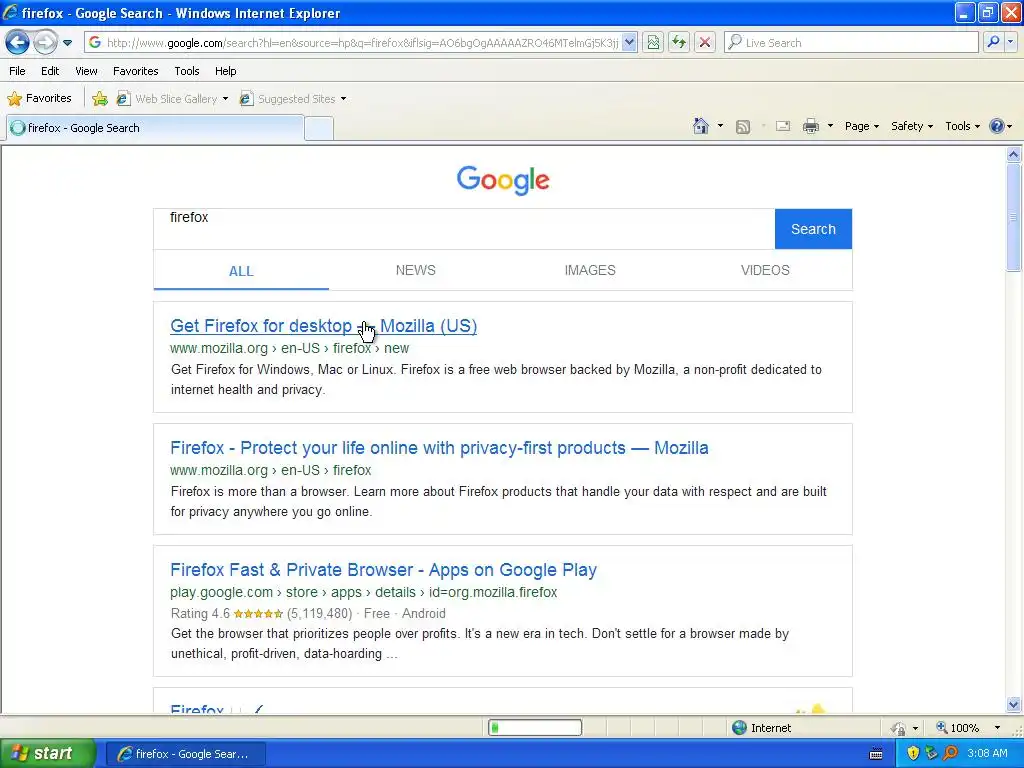Click the blue Help question mark icon

point(997,126)
